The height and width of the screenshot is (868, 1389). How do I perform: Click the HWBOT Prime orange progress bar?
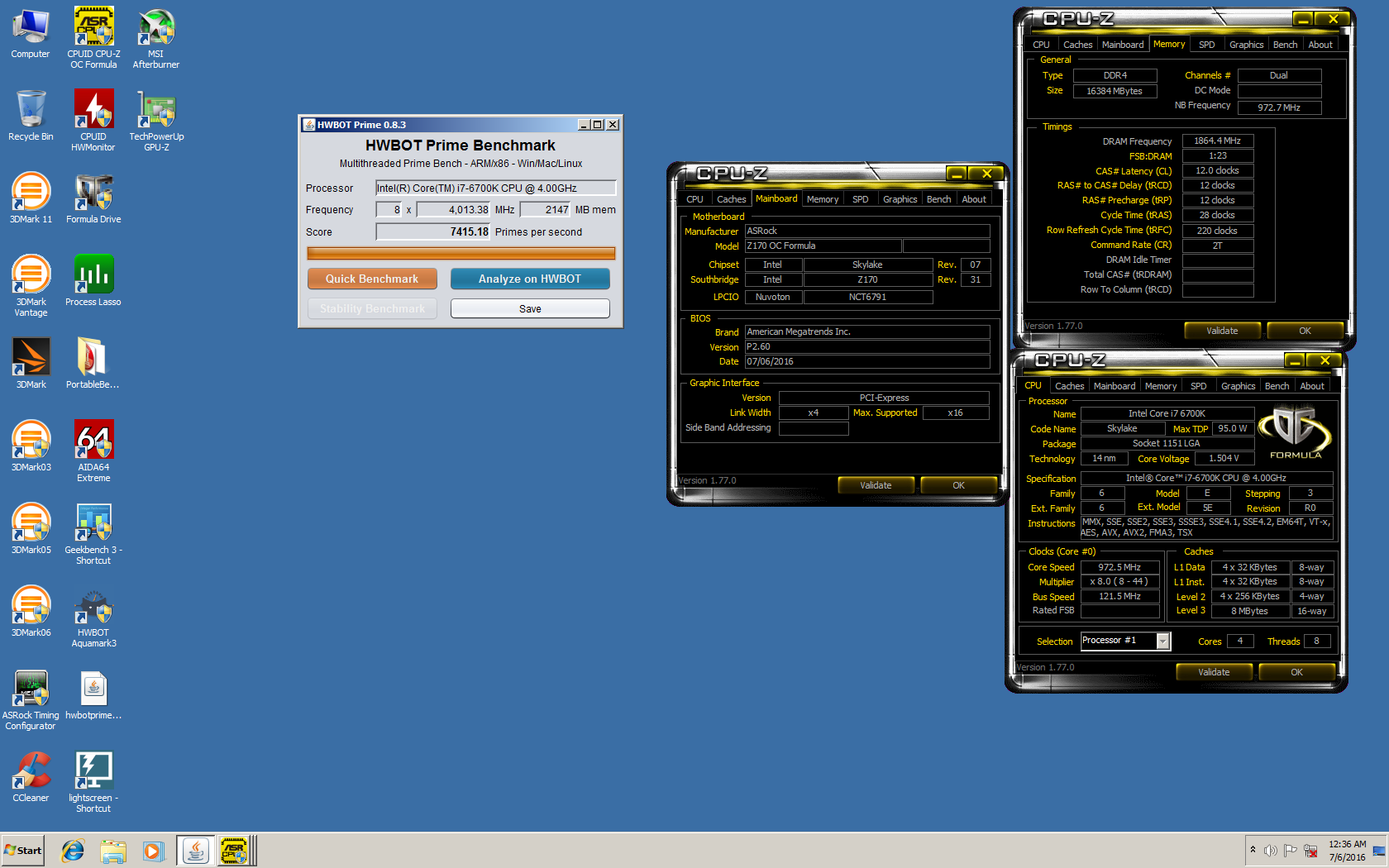coord(461,253)
